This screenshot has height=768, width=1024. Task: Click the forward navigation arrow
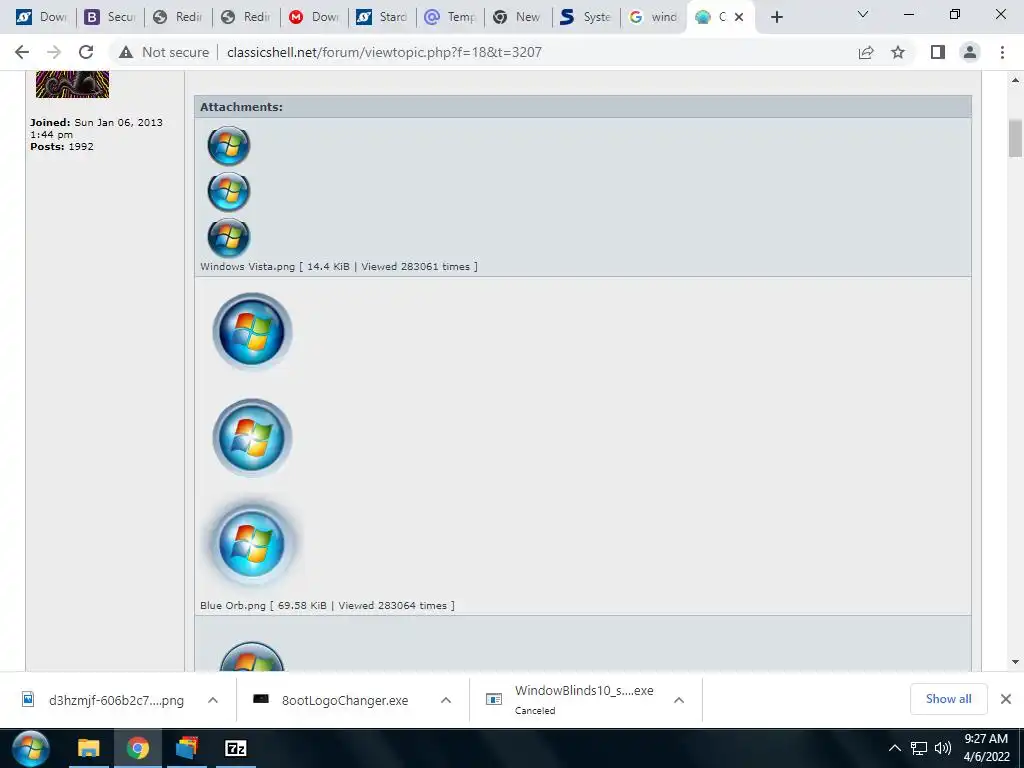[54, 52]
